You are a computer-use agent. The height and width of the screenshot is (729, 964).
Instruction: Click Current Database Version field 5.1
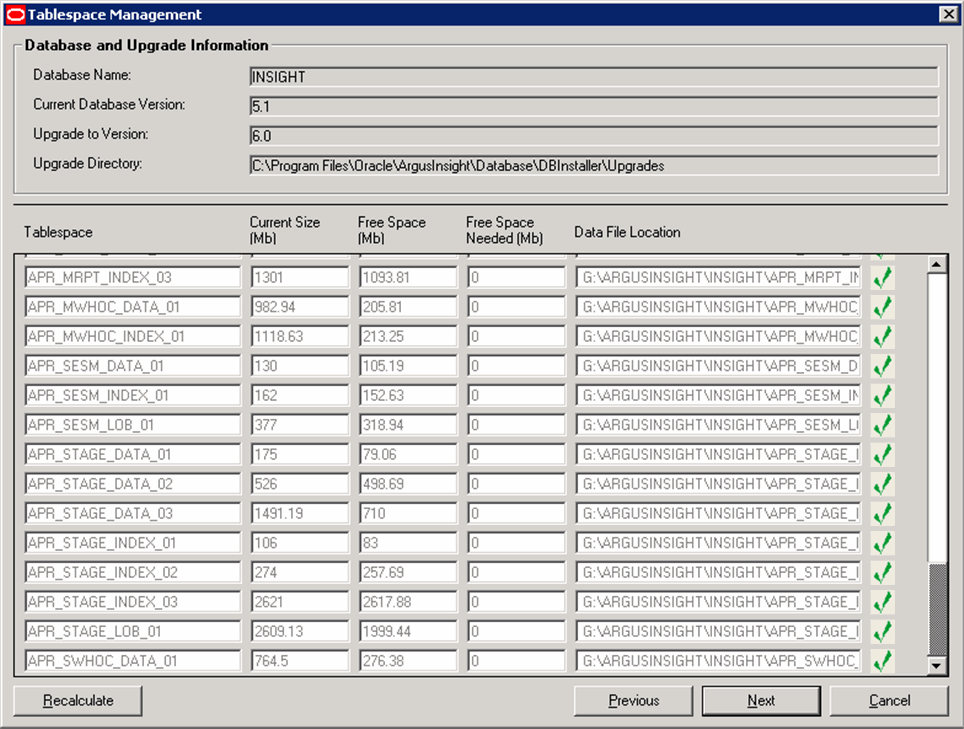(x=594, y=106)
